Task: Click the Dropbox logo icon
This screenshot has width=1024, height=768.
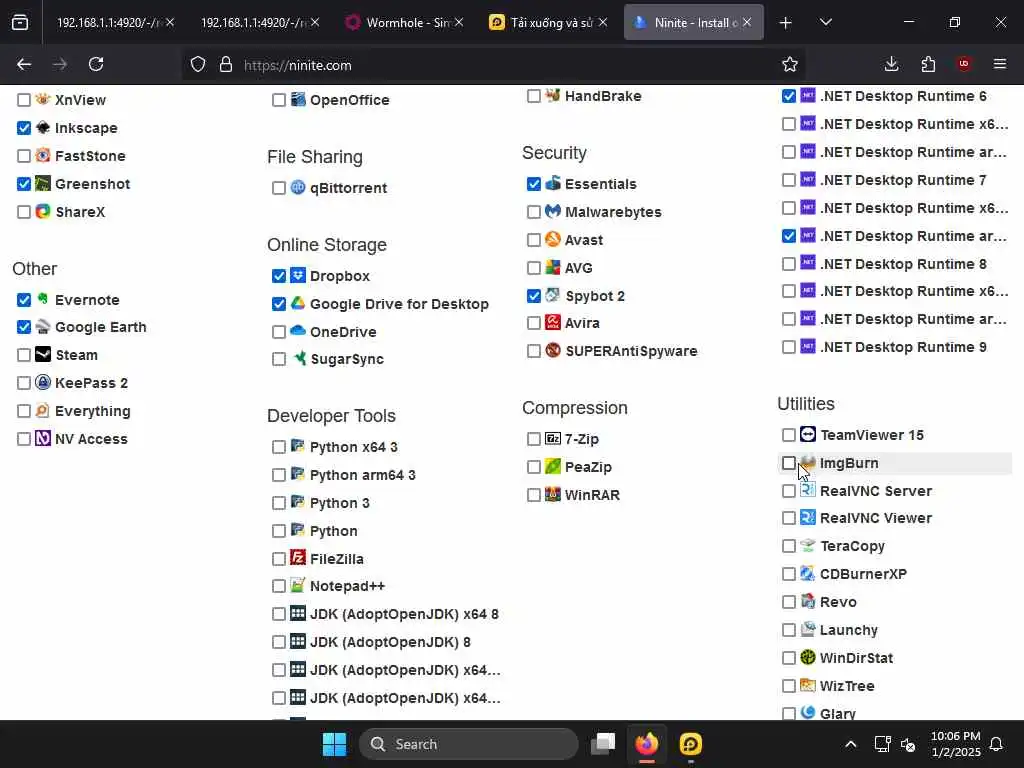Action: pos(298,275)
